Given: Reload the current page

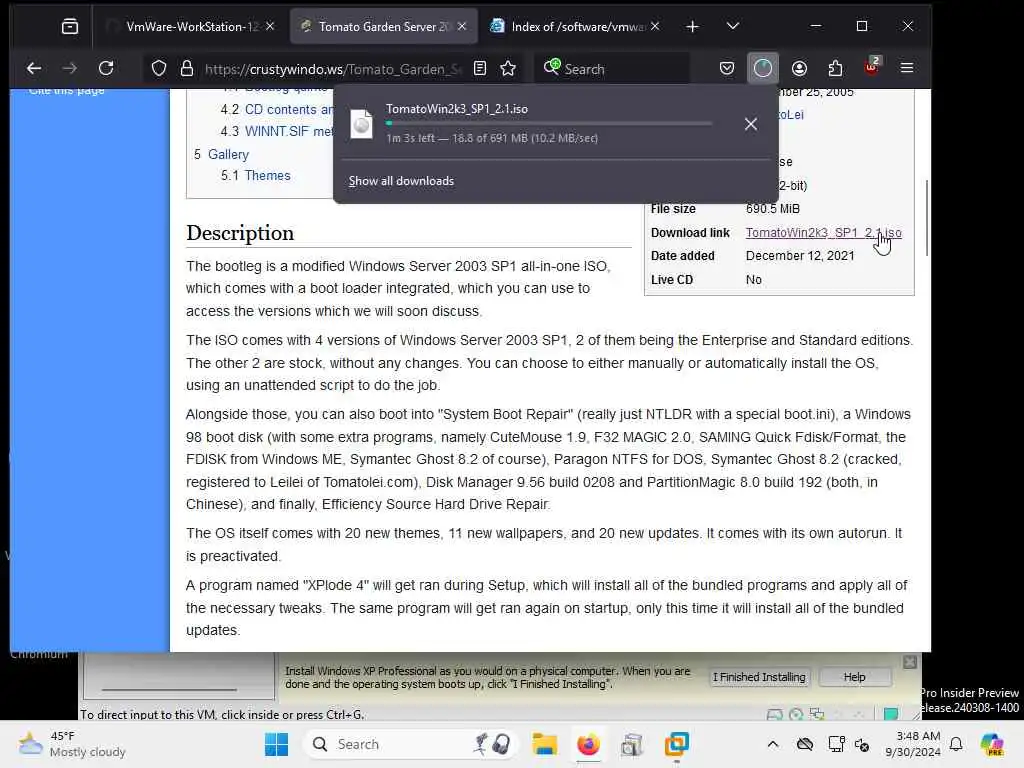Looking at the screenshot, I should pyautogui.click(x=106, y=69).
